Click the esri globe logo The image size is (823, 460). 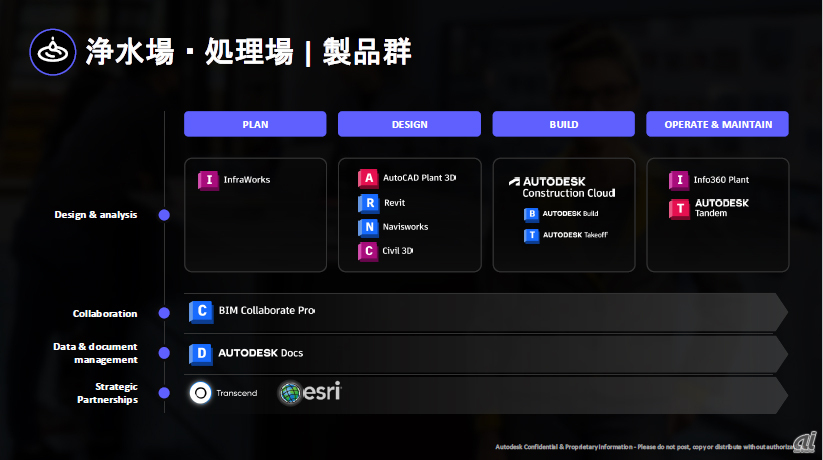pyautogui.click(x=290, y=393)
